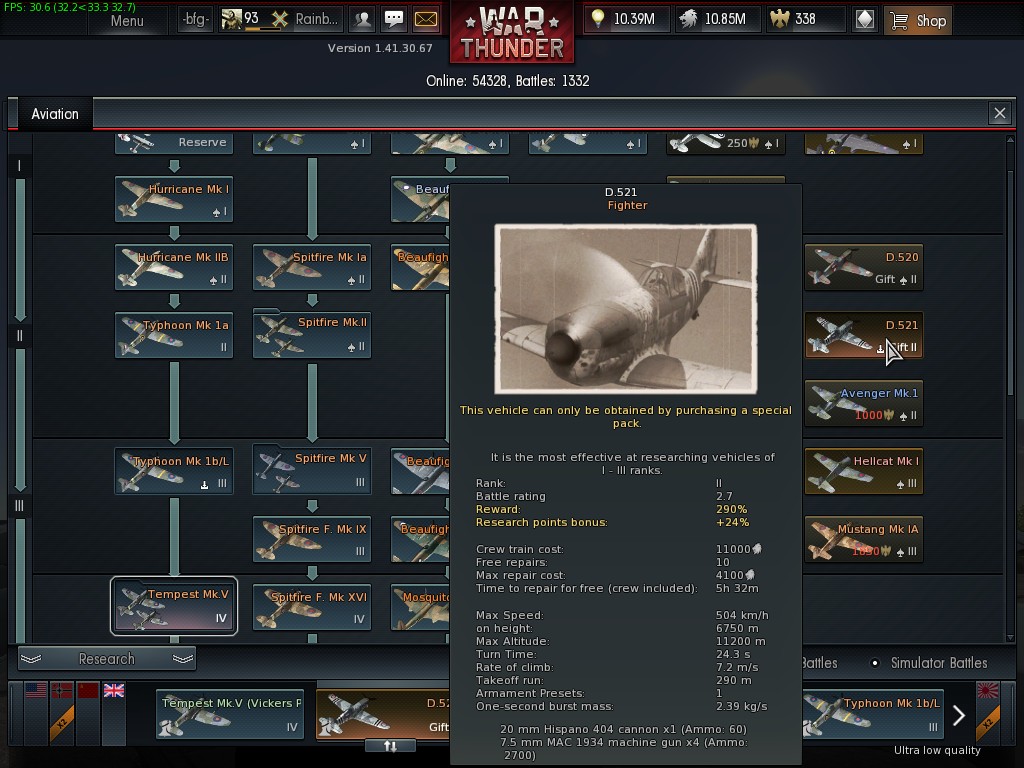Open the chat speech bubble icon
This screenshot has width=1024, height=768.
pos(394,20)
